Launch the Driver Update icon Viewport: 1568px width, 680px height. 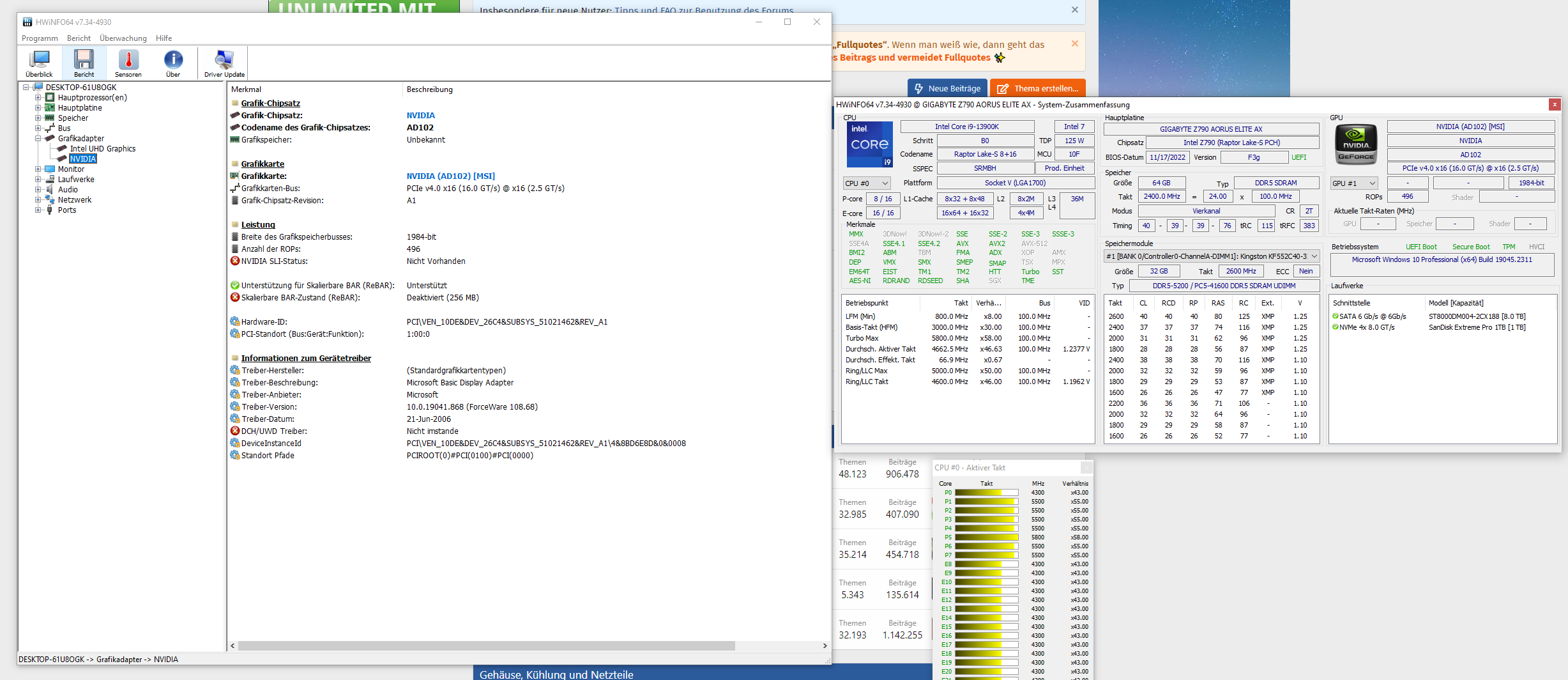[x=224, y=63]
